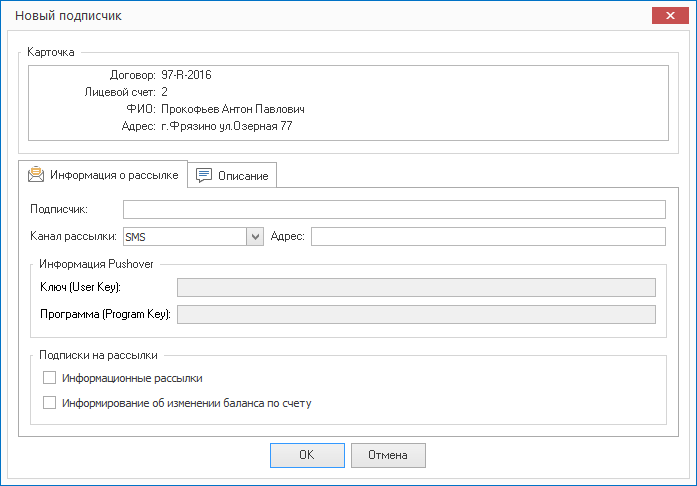Image resolution: width=697 pixels, height=486 pixels.
Task: Close the Новый подписчик dialog
Action: (670, 16)
